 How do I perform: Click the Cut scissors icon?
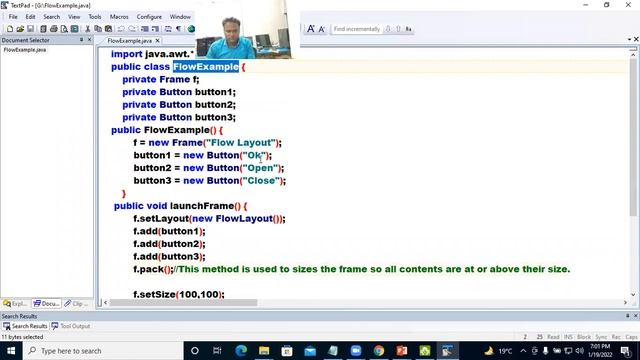tap(87, 29)
